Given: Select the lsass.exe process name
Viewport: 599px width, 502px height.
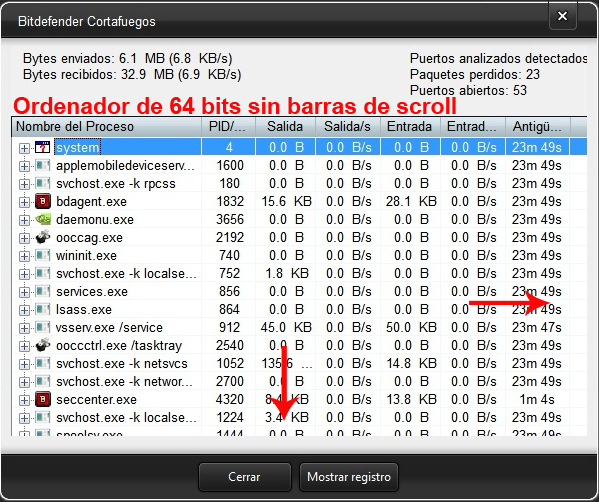Looking at the screenshot, I should [x=84, y=309].
